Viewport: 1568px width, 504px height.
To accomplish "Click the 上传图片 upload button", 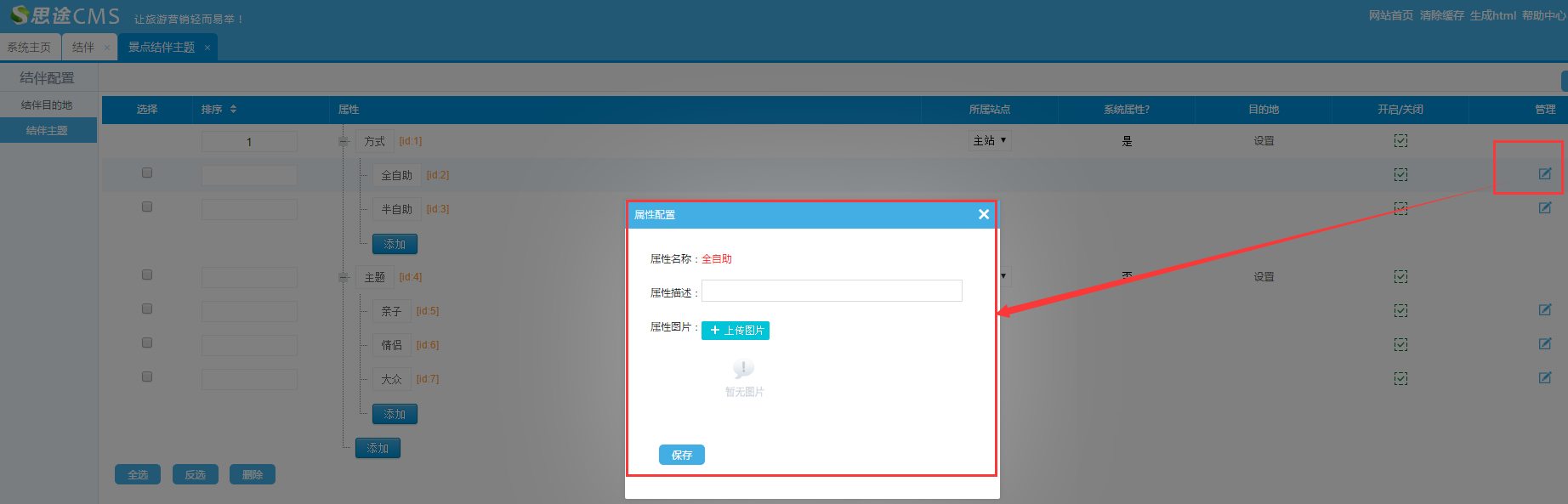I will pos(736,331).
